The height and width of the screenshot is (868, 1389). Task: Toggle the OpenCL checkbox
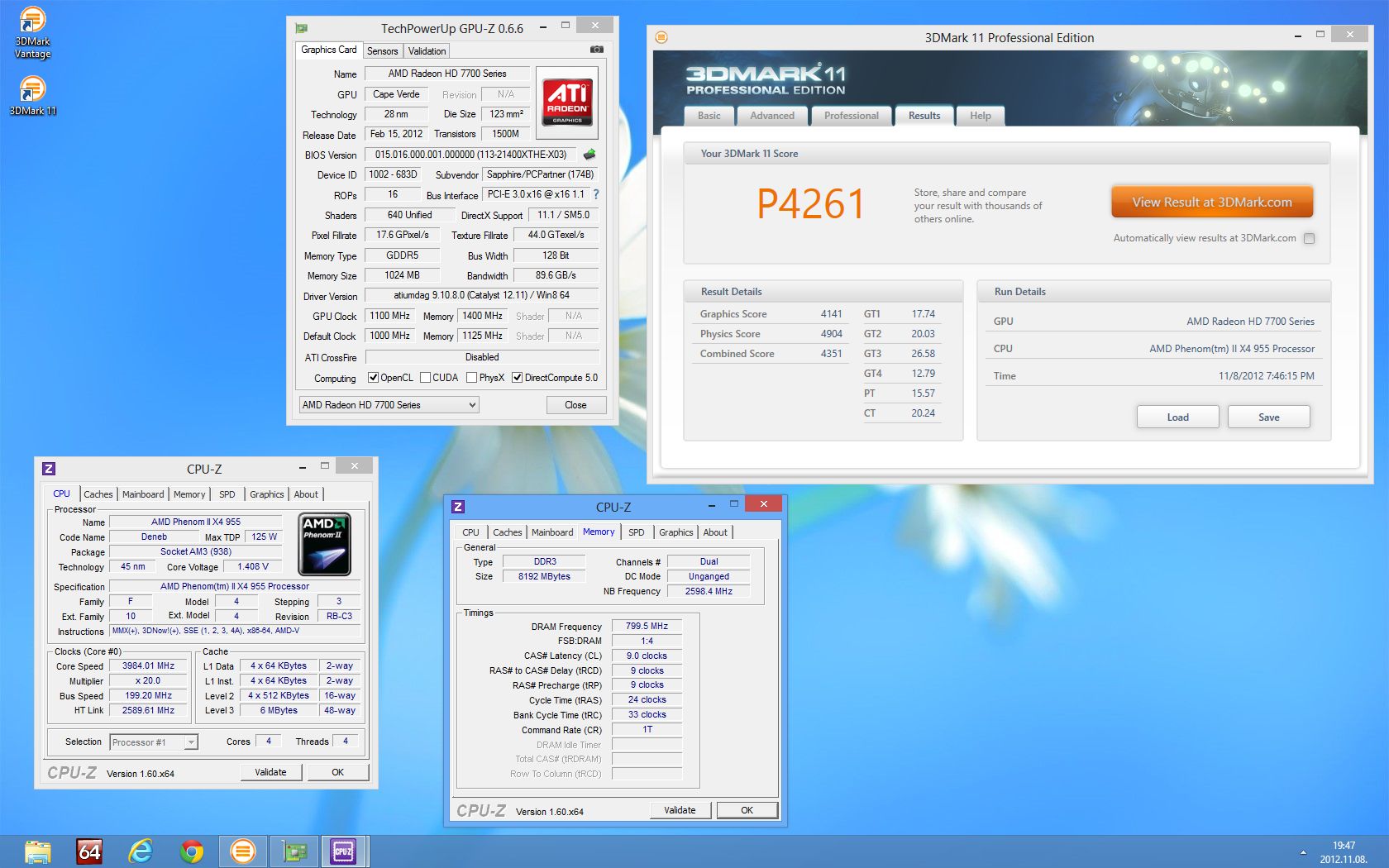click(373, 378)
